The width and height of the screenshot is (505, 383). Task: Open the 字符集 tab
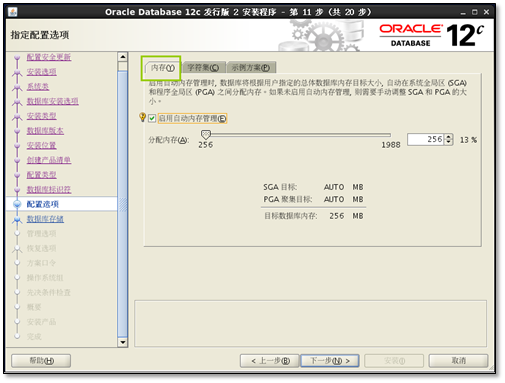(203, 68)
